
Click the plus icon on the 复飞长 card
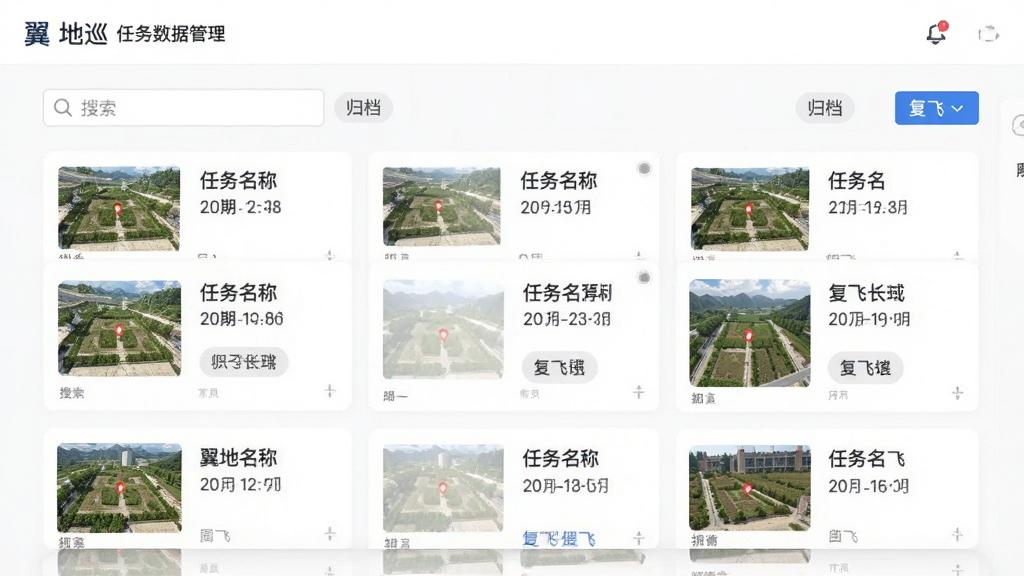click(957, 393)
